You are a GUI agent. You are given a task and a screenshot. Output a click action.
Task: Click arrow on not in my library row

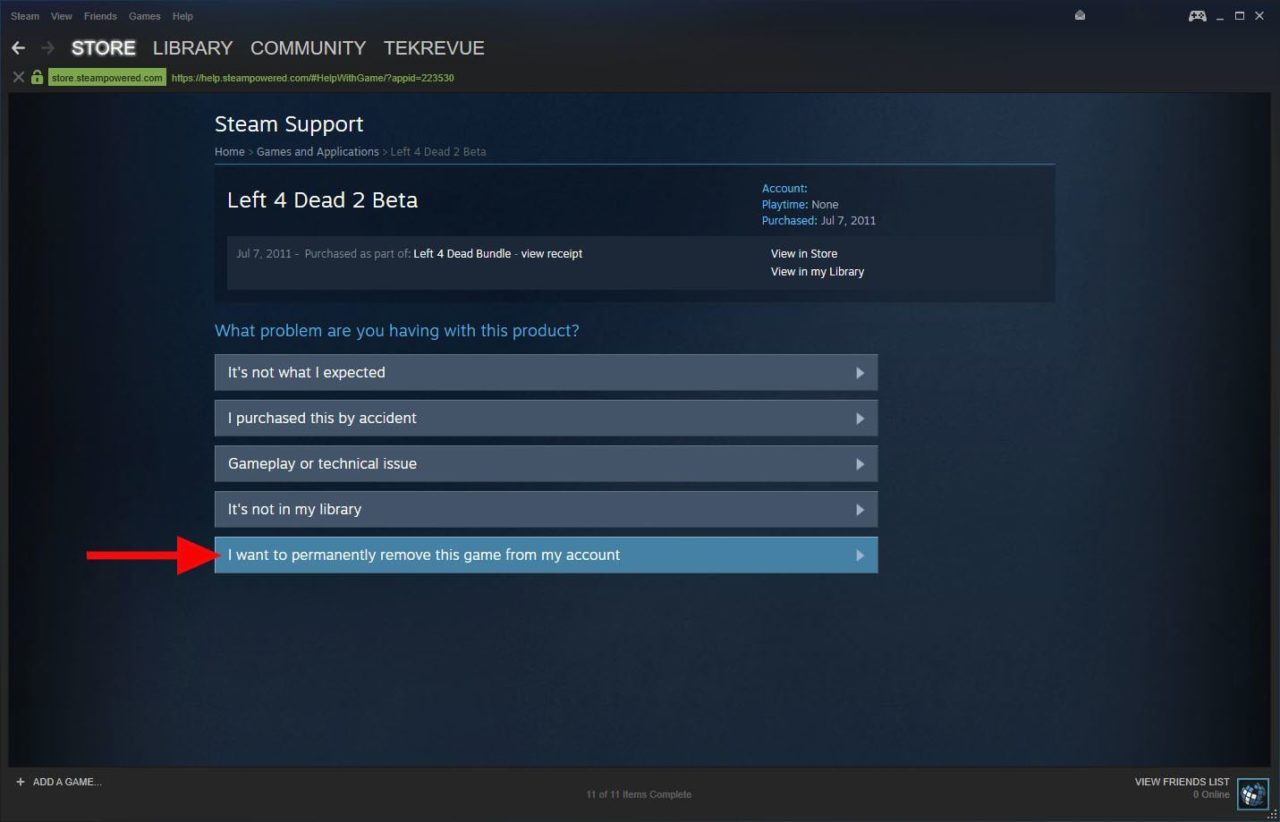[860, 510]
